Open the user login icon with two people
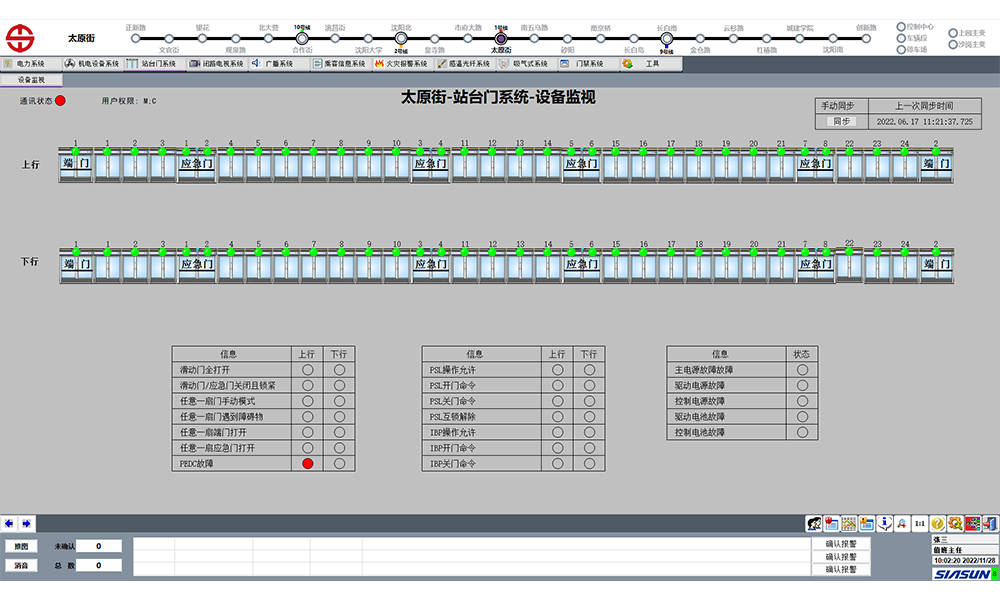Viewport: 1000px width, 600px height. pyautogui.click(x=815, y=523)
